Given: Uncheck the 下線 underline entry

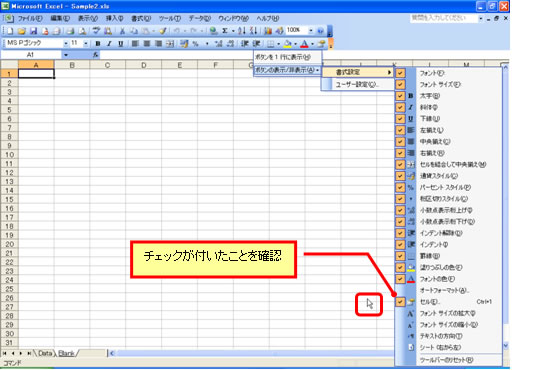Looking at the screenshot, I should (x=448, y=119).
